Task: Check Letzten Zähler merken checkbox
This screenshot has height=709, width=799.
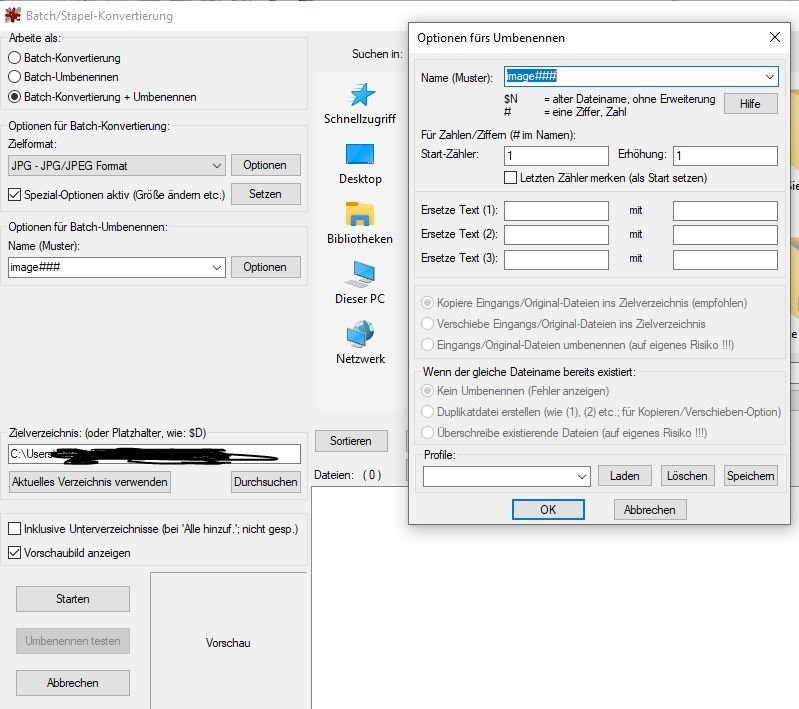Action: (510, 178)
